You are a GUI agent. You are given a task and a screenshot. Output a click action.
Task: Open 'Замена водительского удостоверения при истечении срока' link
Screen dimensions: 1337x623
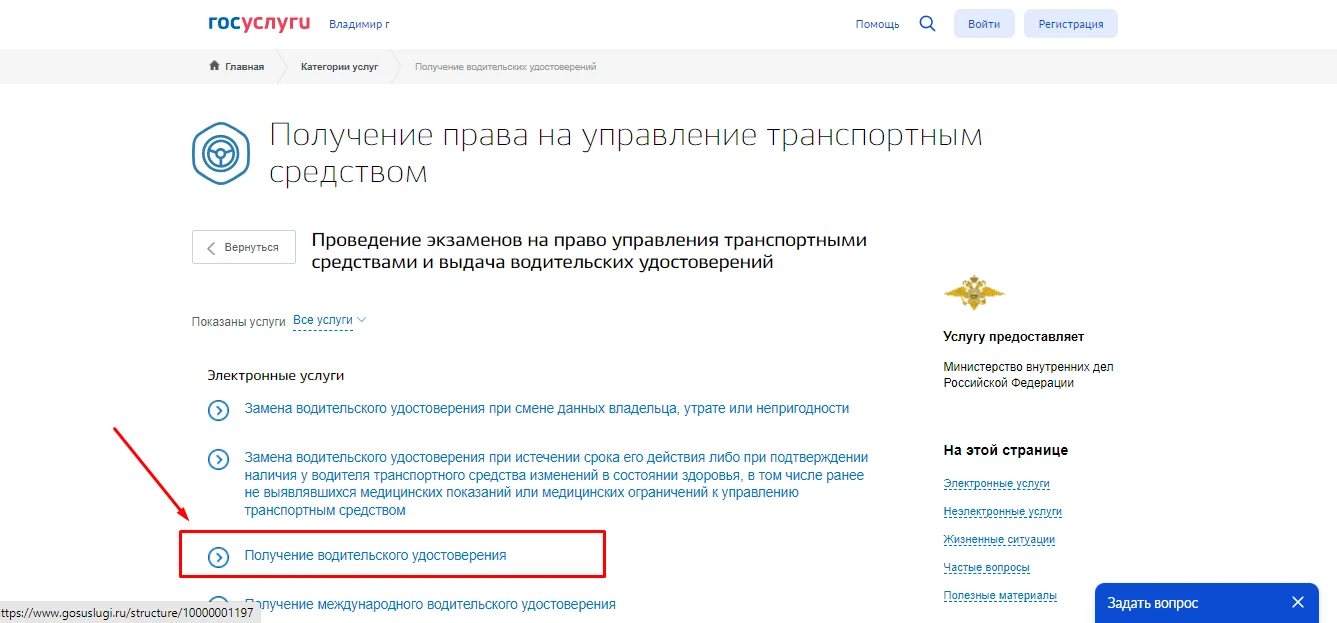(x=556, y=484)
